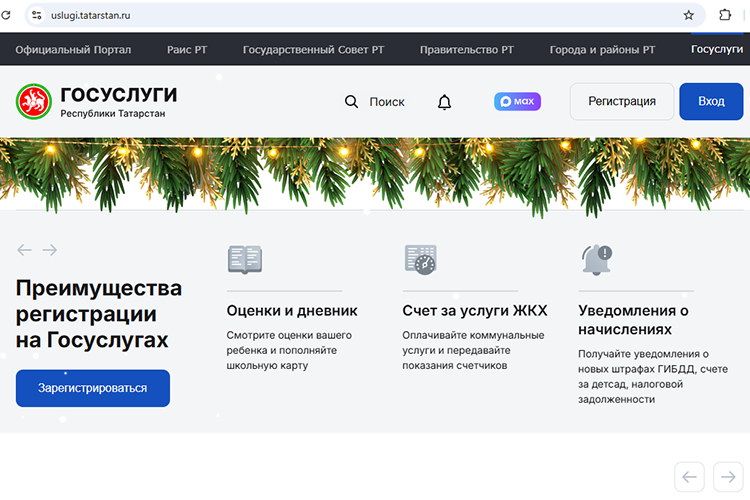Bookmark this page with star icon

point(688,15)
